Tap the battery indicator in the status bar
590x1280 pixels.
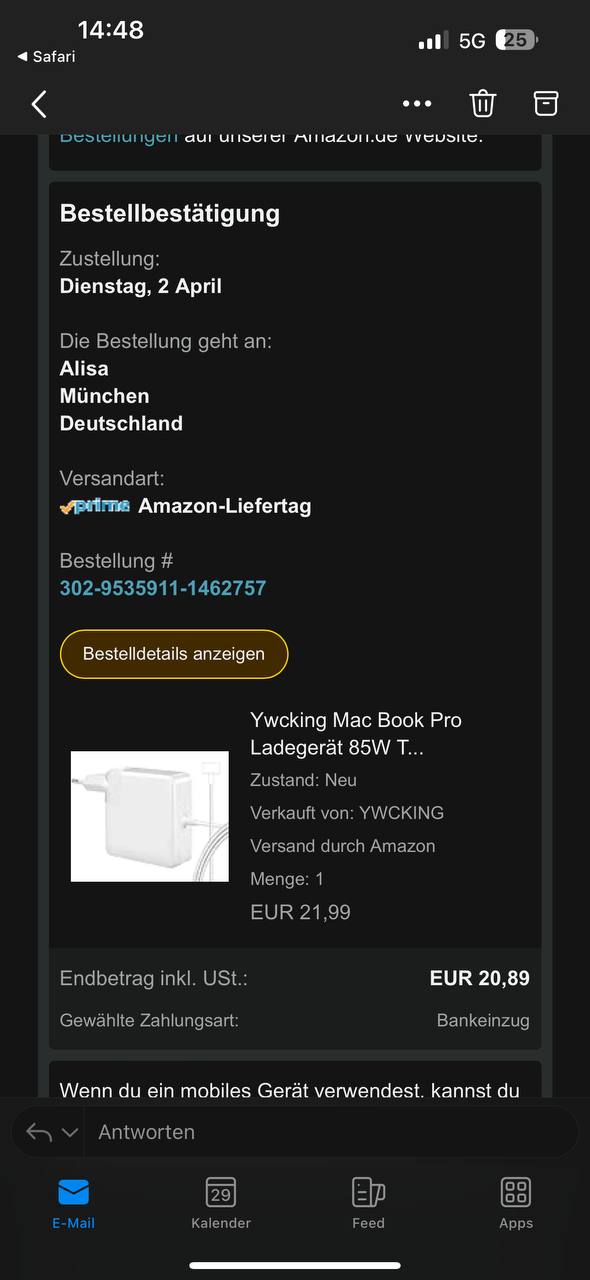(x=517, y=40)
